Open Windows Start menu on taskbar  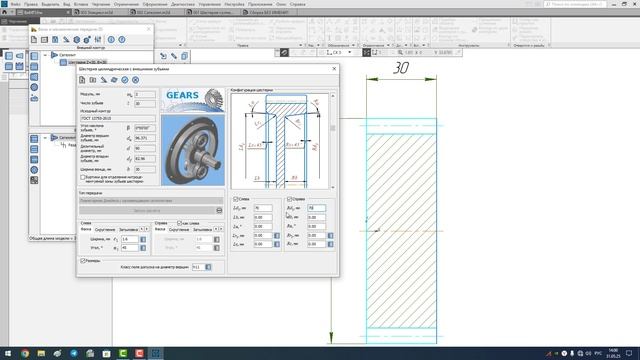tap(8, 353)
